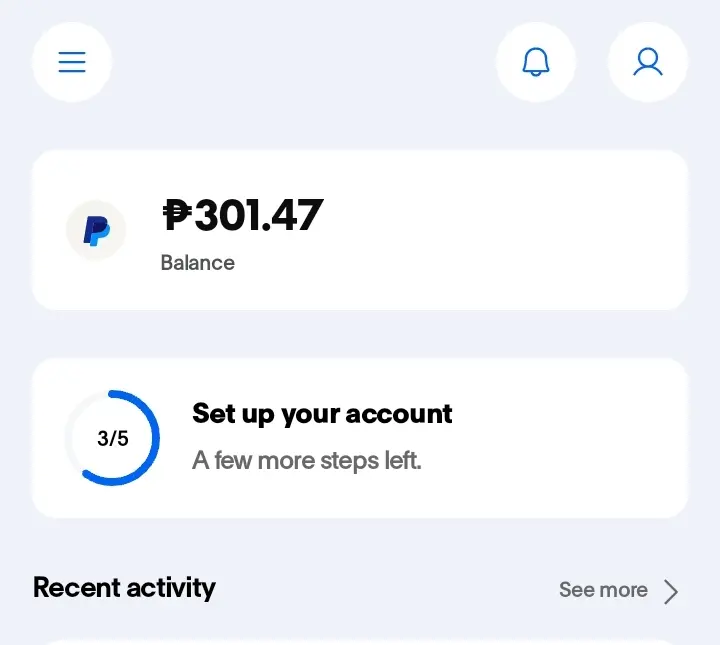The image size is (720, 645).
Task: Click the word 'more' in See more
Action: point(624,590)
